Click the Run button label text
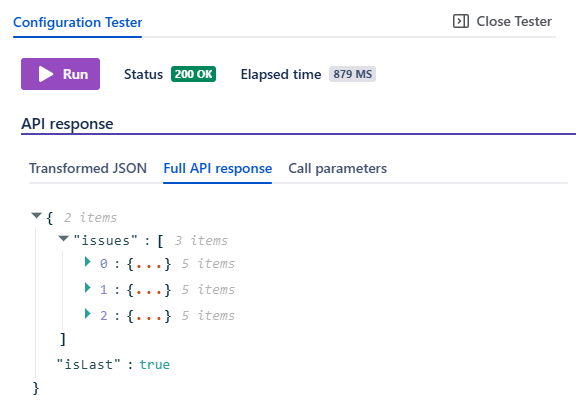The image size is (578, 401). click(x=76, y=74)
